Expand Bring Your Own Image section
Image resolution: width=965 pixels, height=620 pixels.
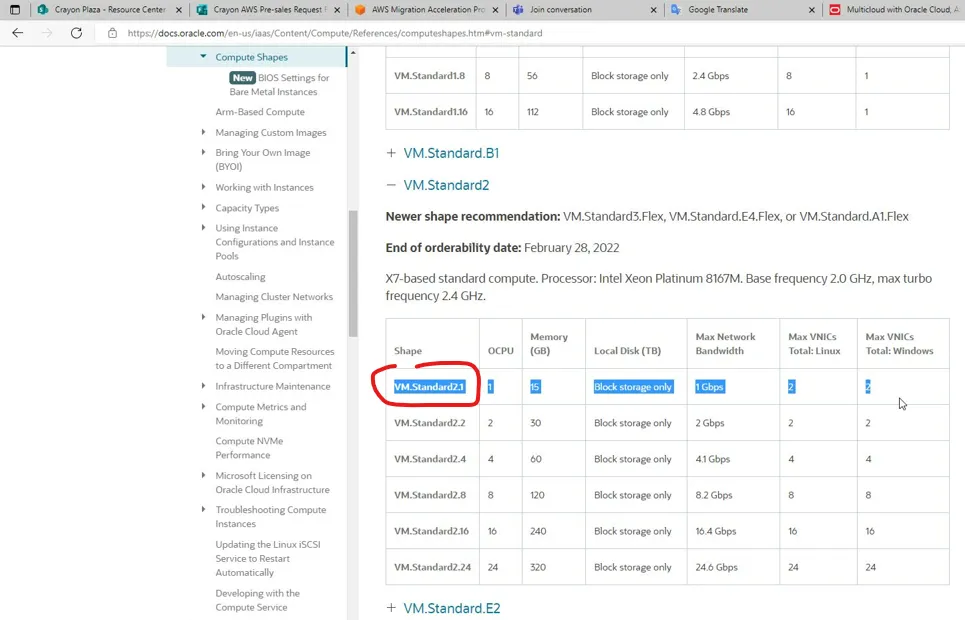click(x=203, y=152)
